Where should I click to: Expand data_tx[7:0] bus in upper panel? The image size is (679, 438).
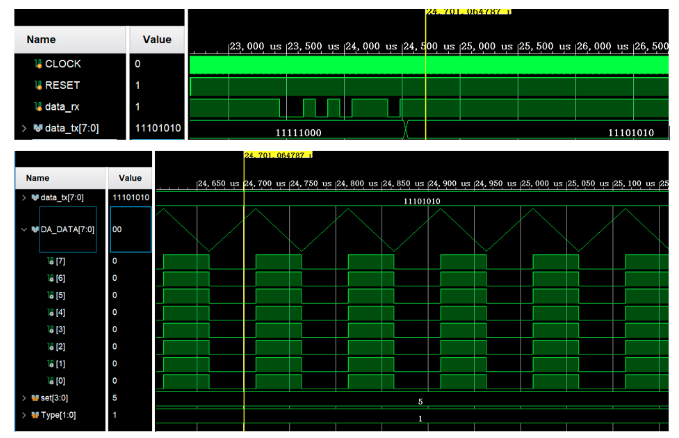click(x=24, y=128)
